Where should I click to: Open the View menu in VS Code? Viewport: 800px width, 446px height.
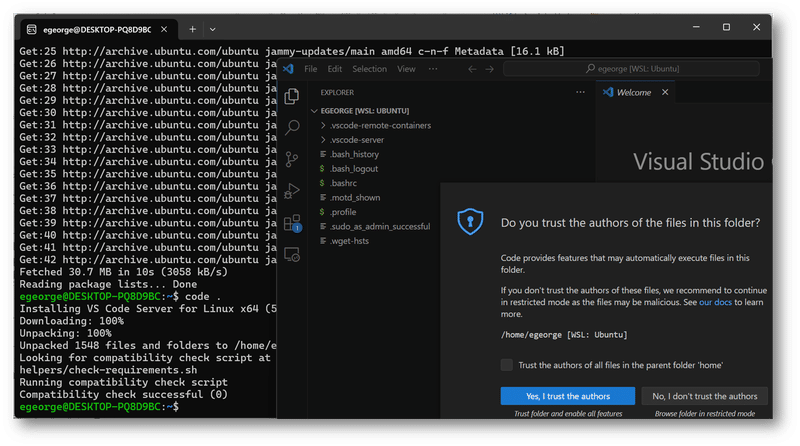(x=406, y=69)
